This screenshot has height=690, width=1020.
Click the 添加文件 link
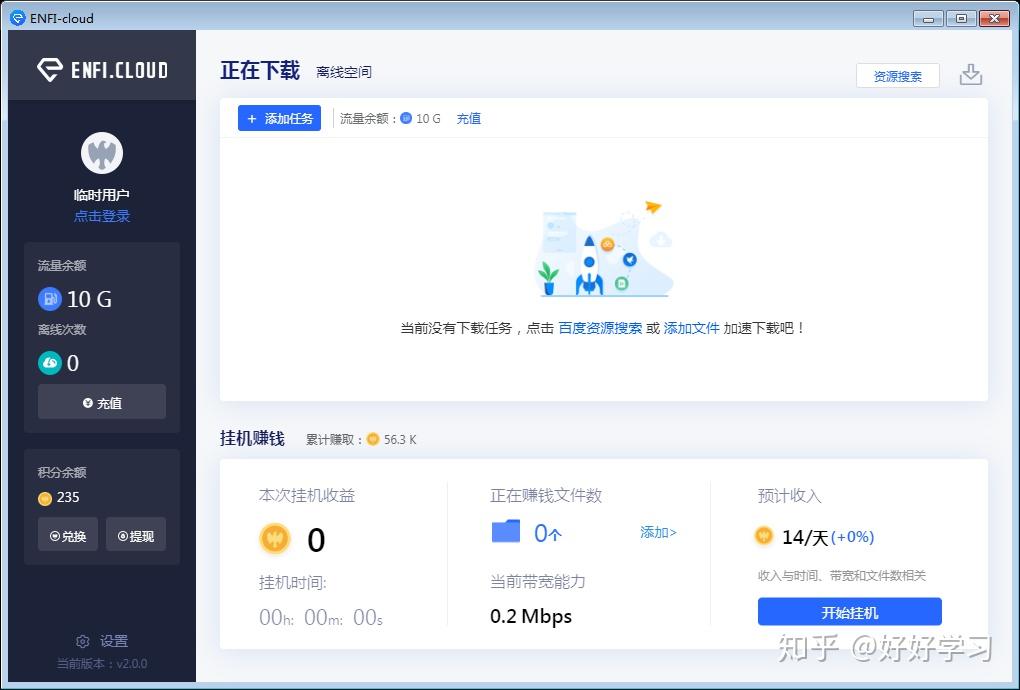pos(692,327)
